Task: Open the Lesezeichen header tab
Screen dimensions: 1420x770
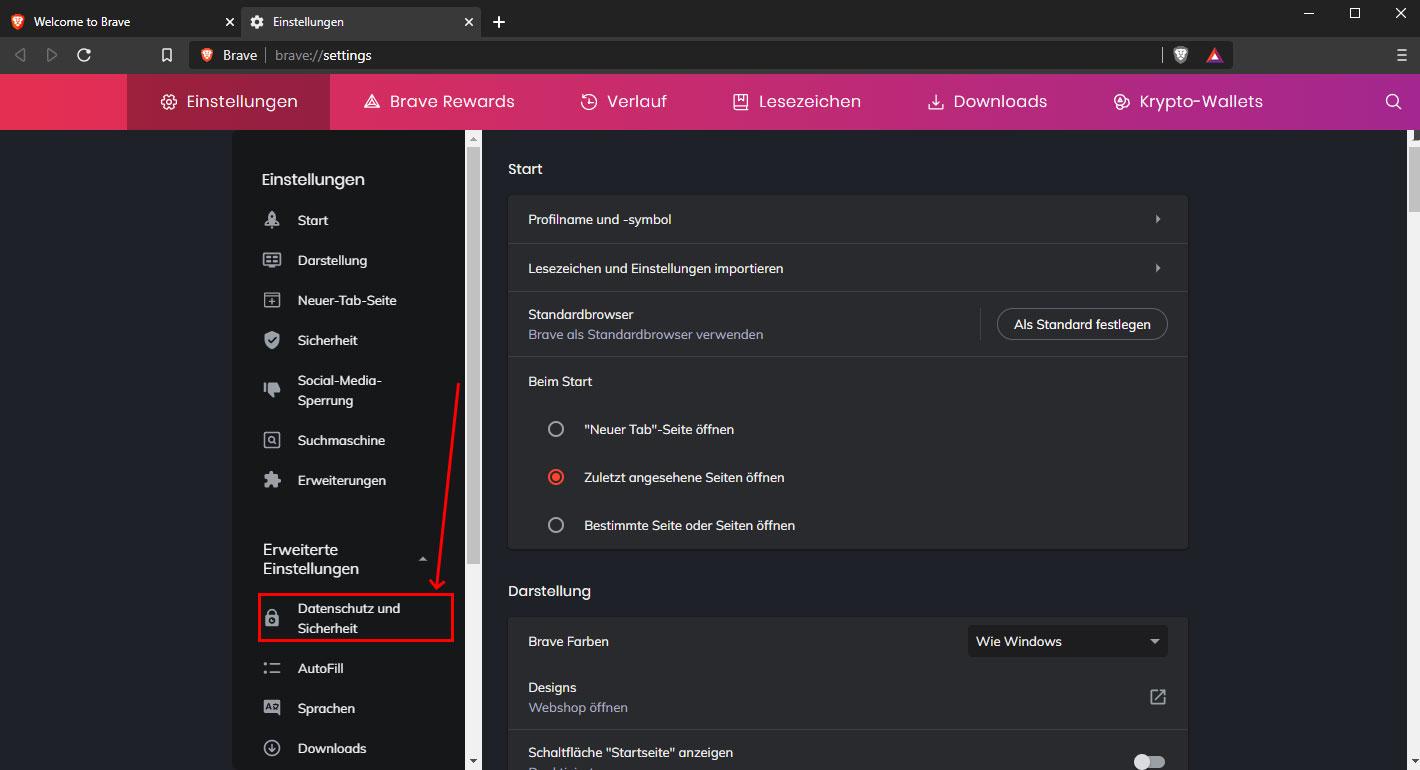Action: click(796, 102)
